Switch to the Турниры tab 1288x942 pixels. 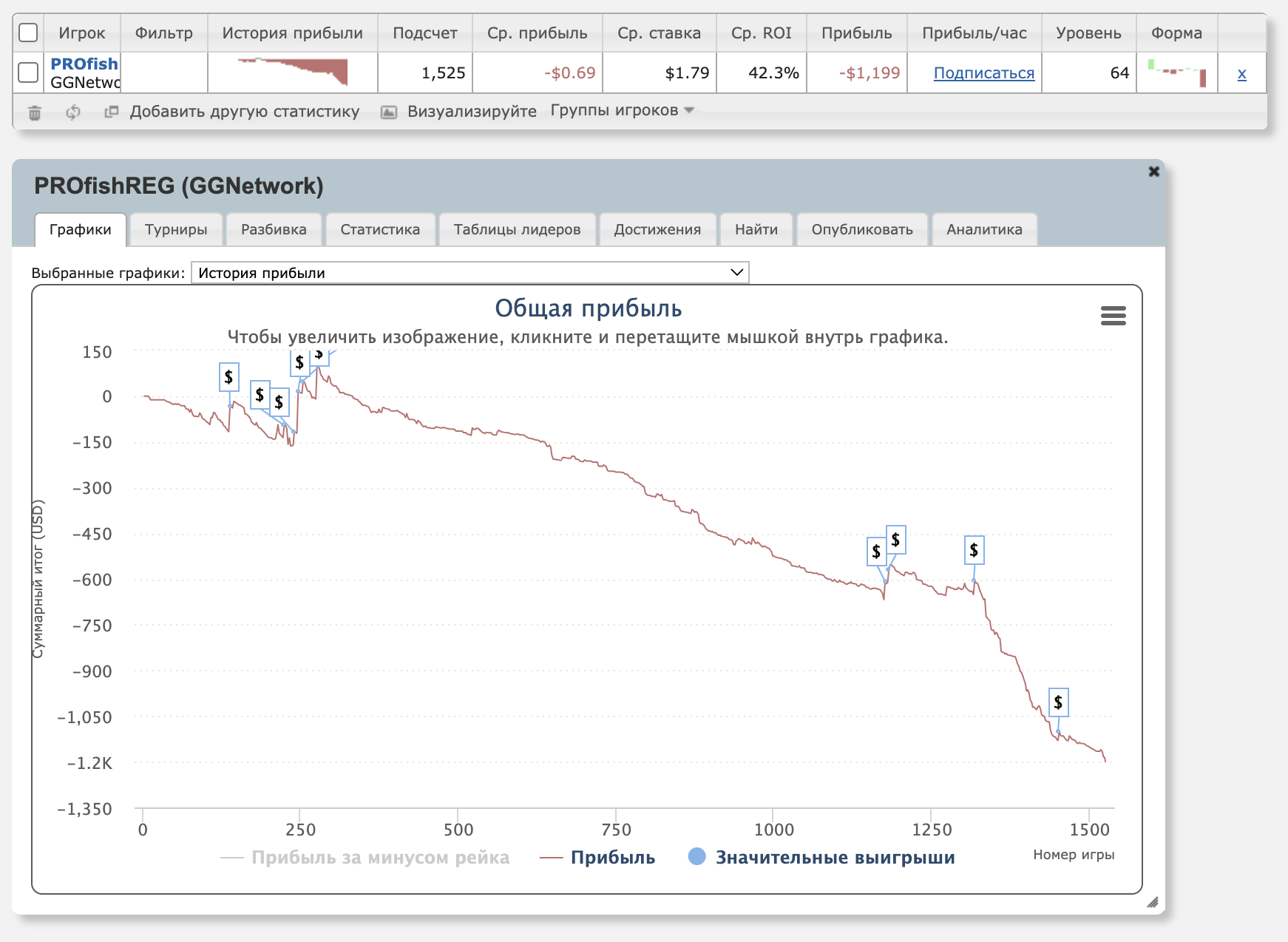pyautogui.click(x=176, y=229)
